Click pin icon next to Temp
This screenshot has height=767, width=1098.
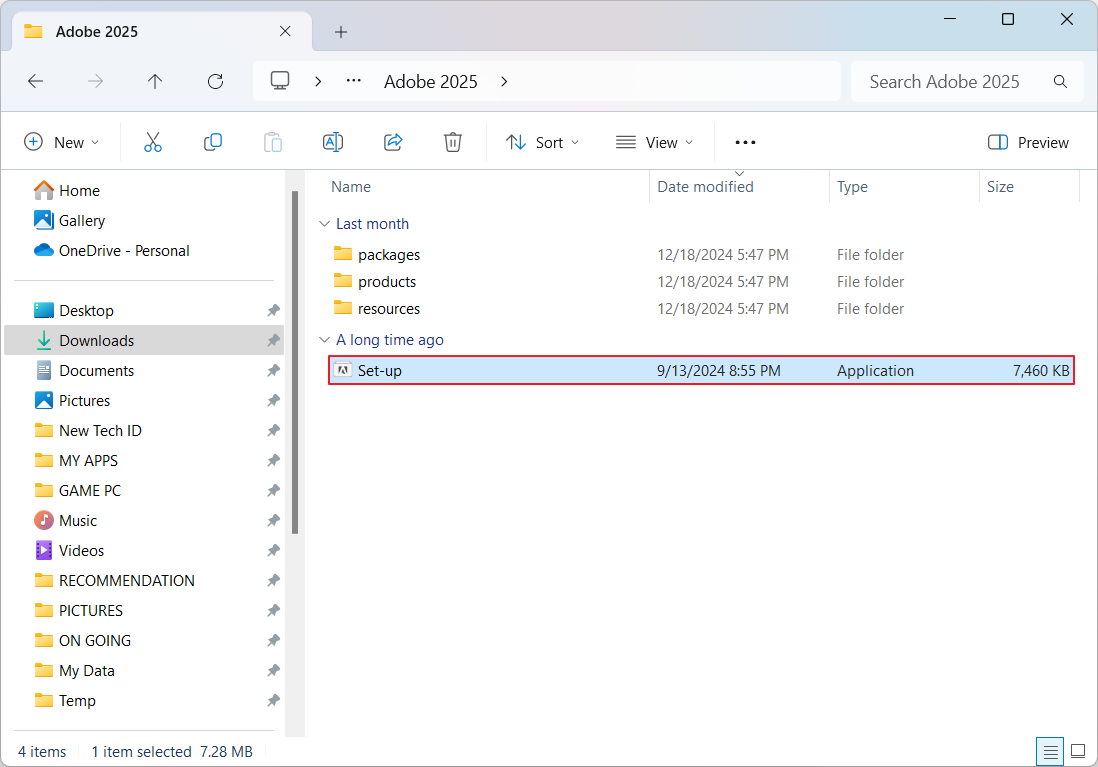click(273, 700)
